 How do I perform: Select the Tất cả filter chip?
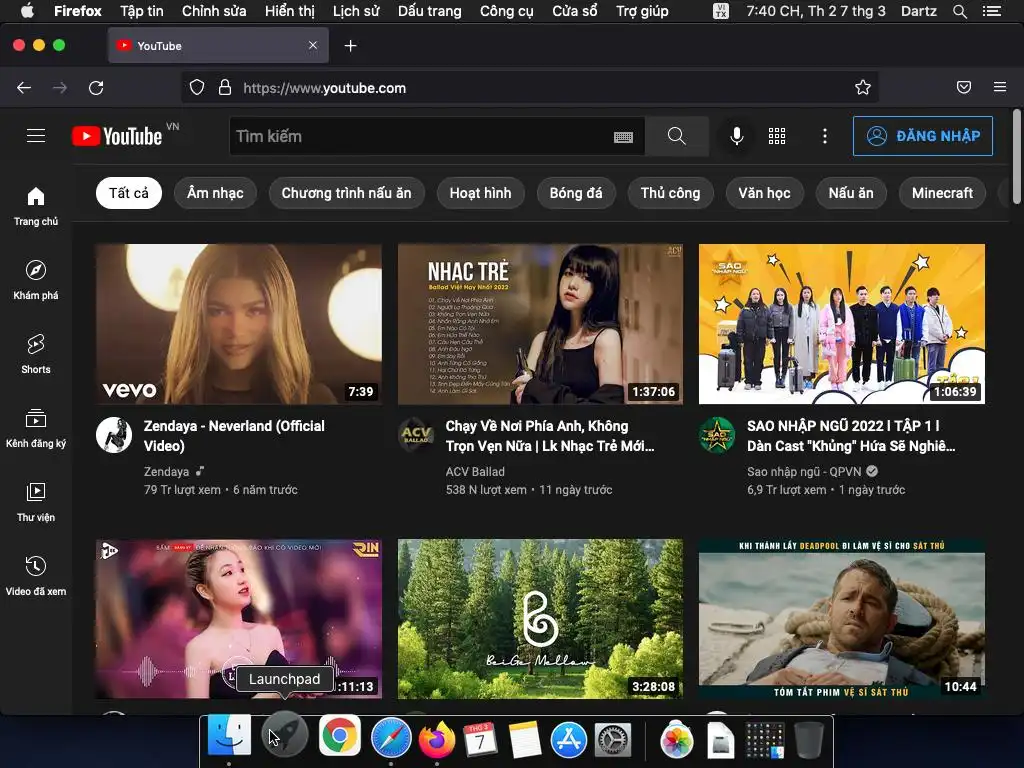[129, 193]
